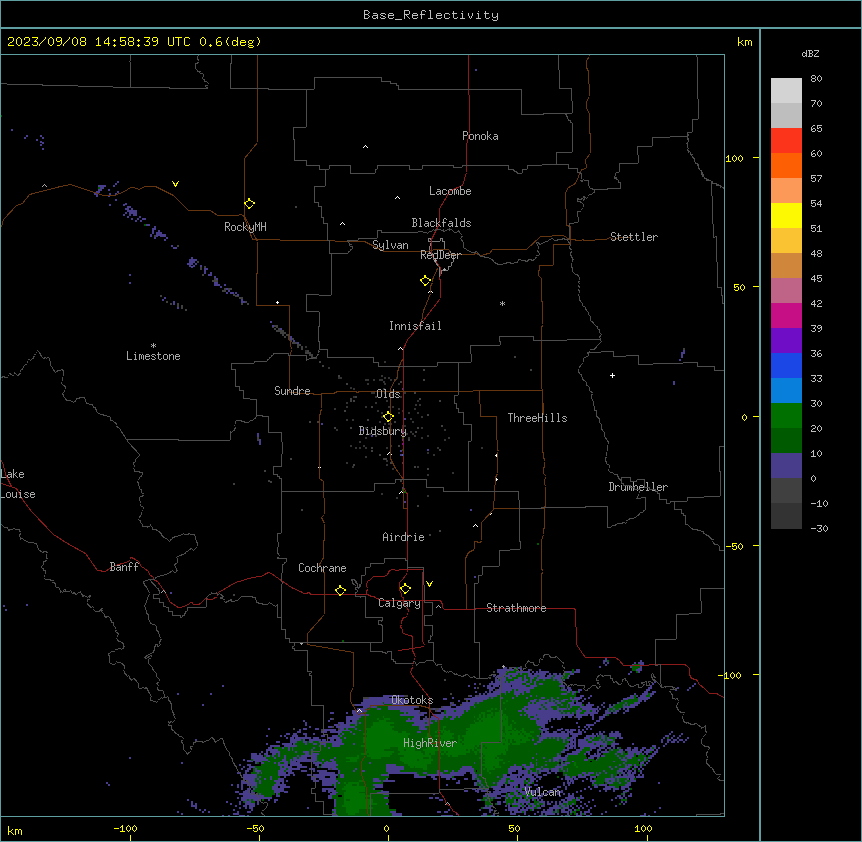Select the Banff label
Image resolution: width=862 pixels, height=842 pixels.
(x=124, y=567)
